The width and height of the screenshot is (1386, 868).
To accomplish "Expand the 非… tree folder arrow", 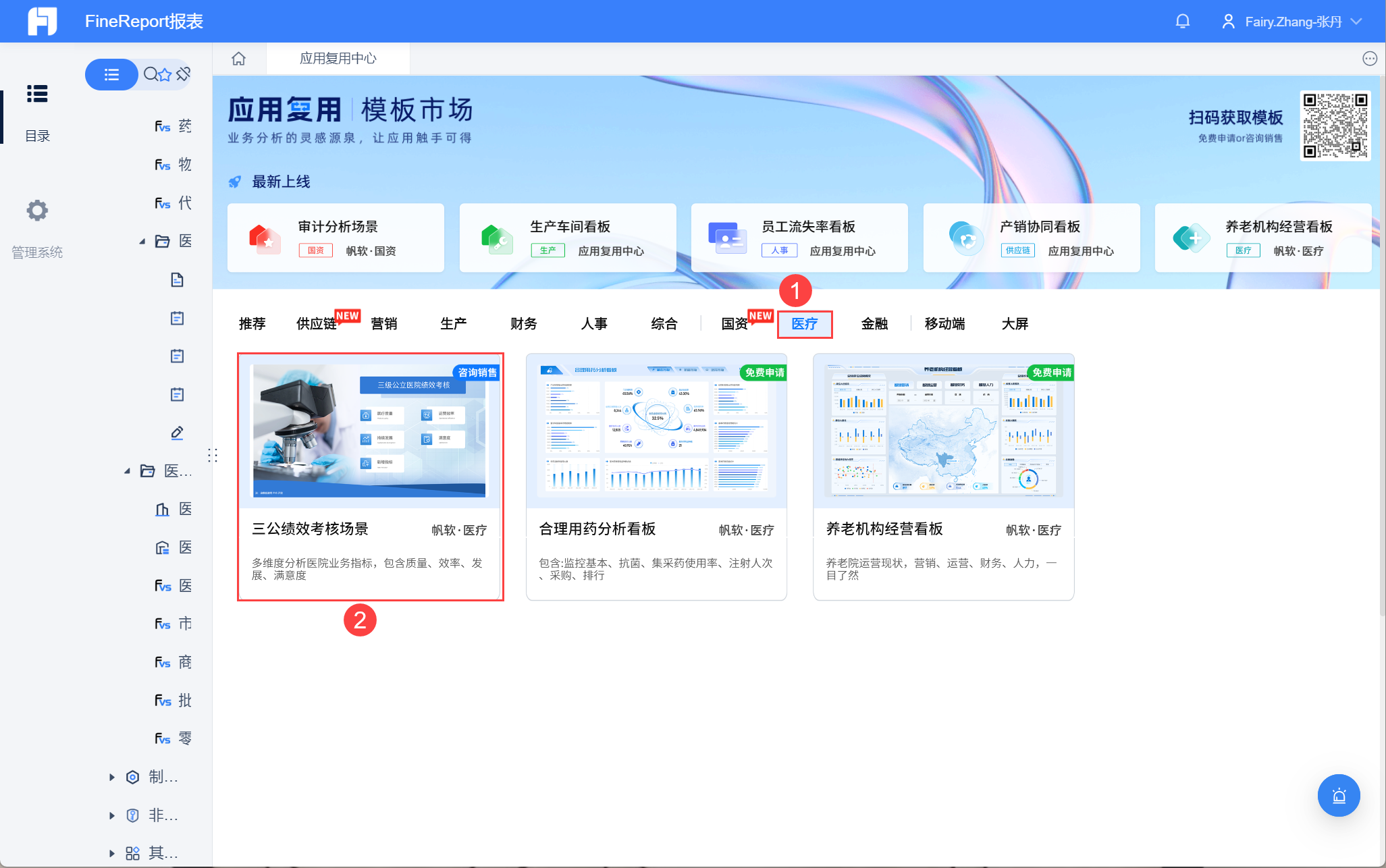I will point(112,815).
